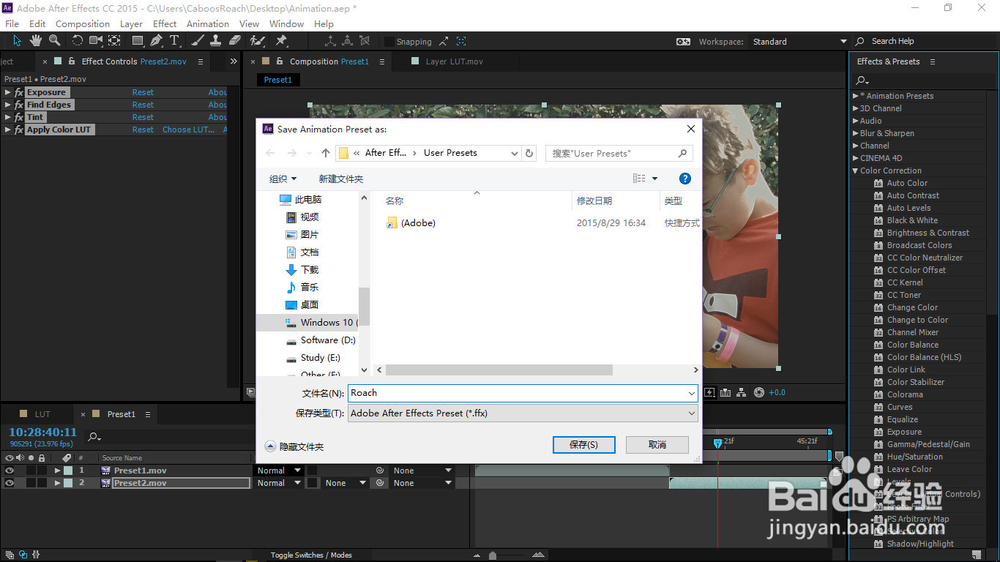The image size is (1000, 562).
Task: Click the Cancel (取消) button
Action: [x=657, y=445]
